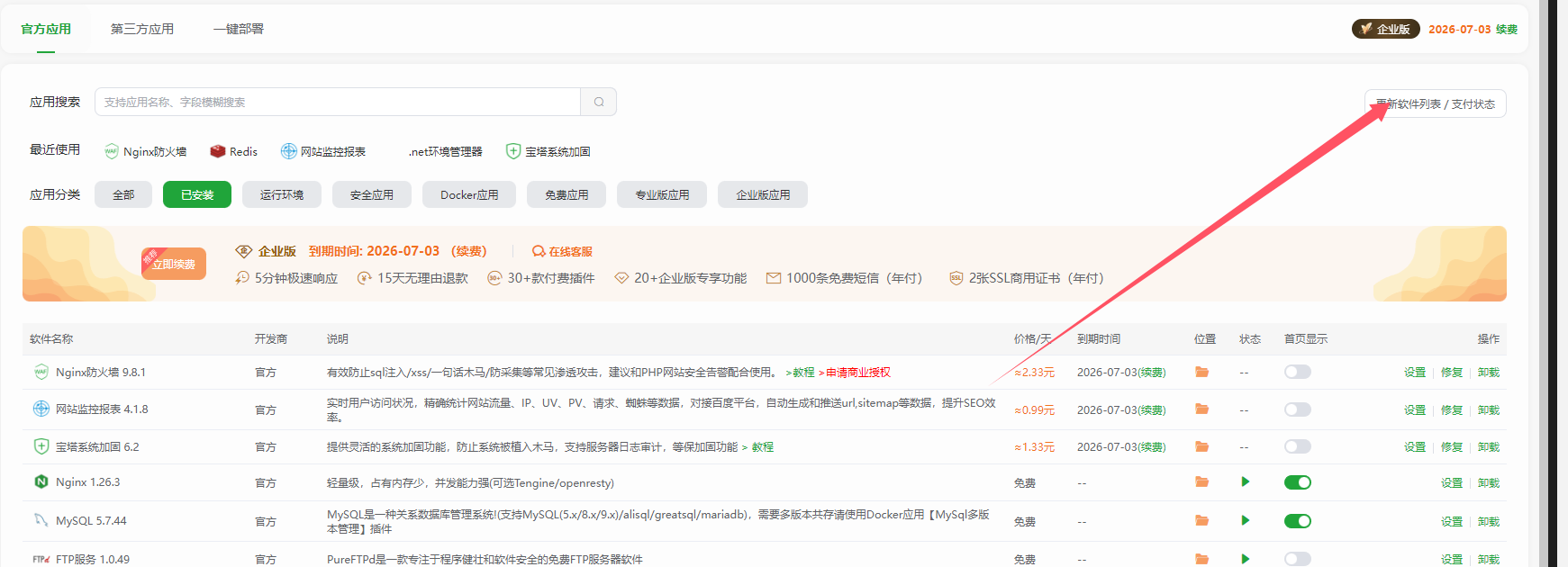Open the 第三方应用 tab

(x=142, y=29)
